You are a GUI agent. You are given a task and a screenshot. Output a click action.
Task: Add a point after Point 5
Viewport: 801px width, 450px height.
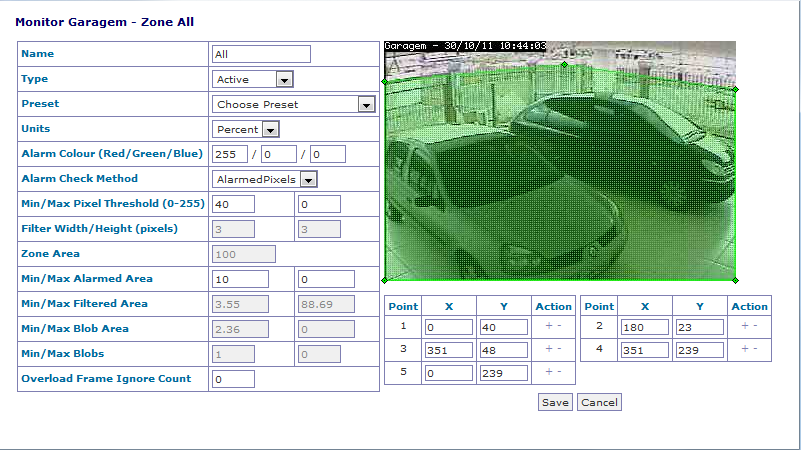coord(549,372)
